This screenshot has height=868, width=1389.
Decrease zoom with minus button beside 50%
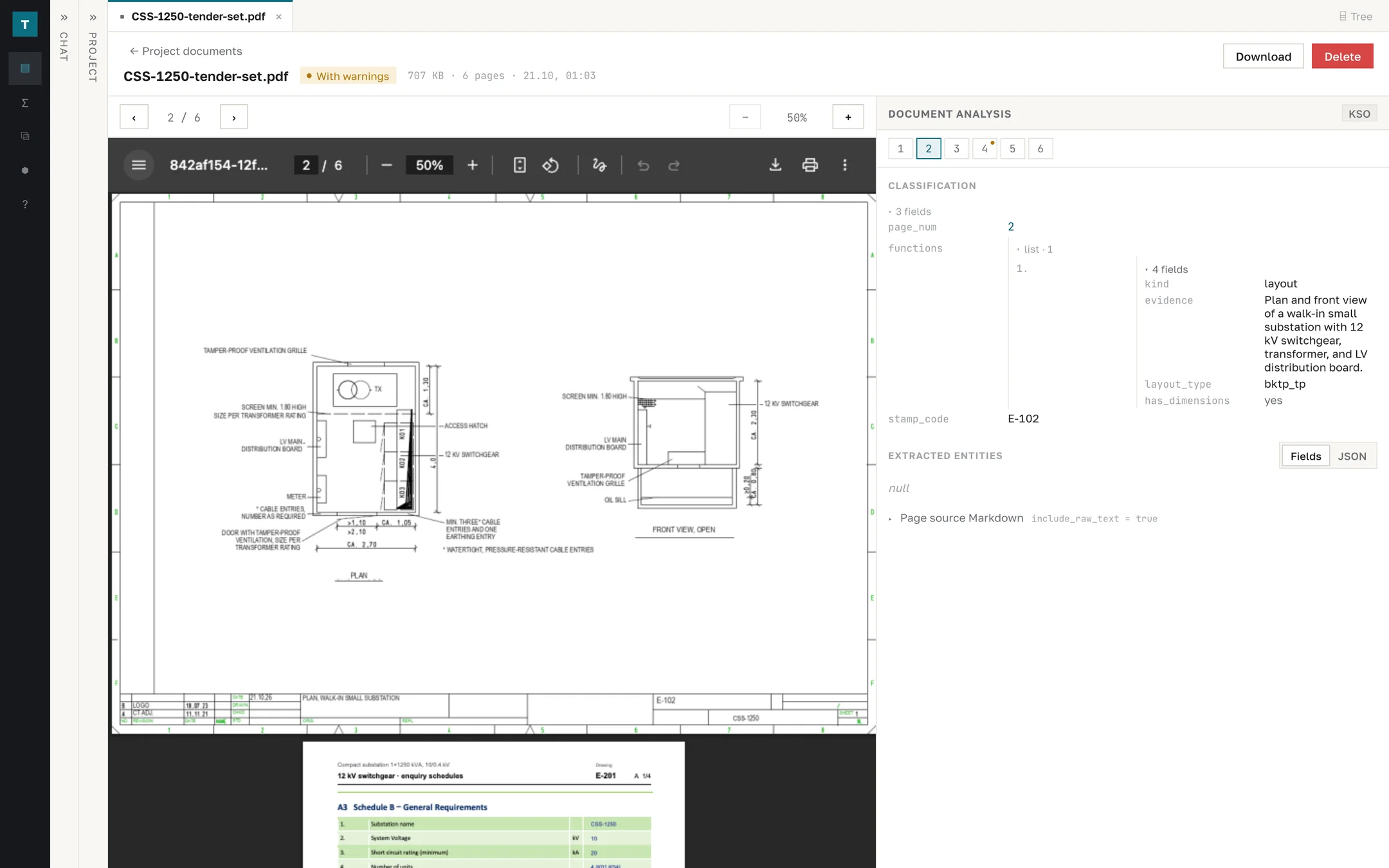tap(745, 117)
